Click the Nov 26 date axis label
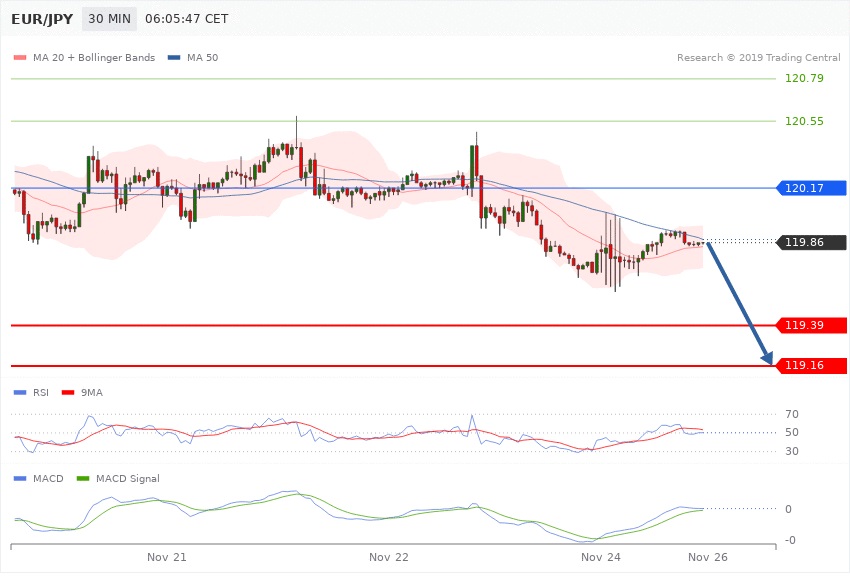Image resolution: width=850 pixels, height=576 pixels. click(707, 556)
